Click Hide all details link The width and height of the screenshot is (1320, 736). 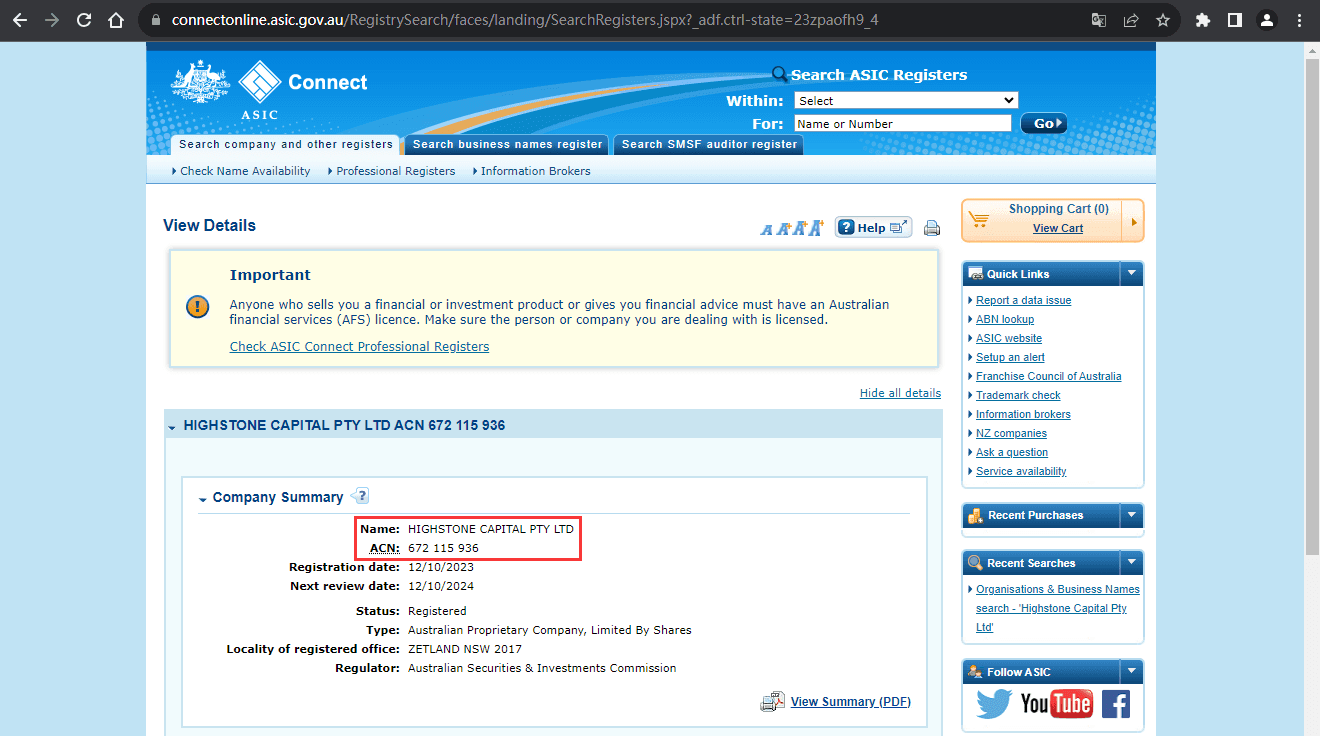900,393
